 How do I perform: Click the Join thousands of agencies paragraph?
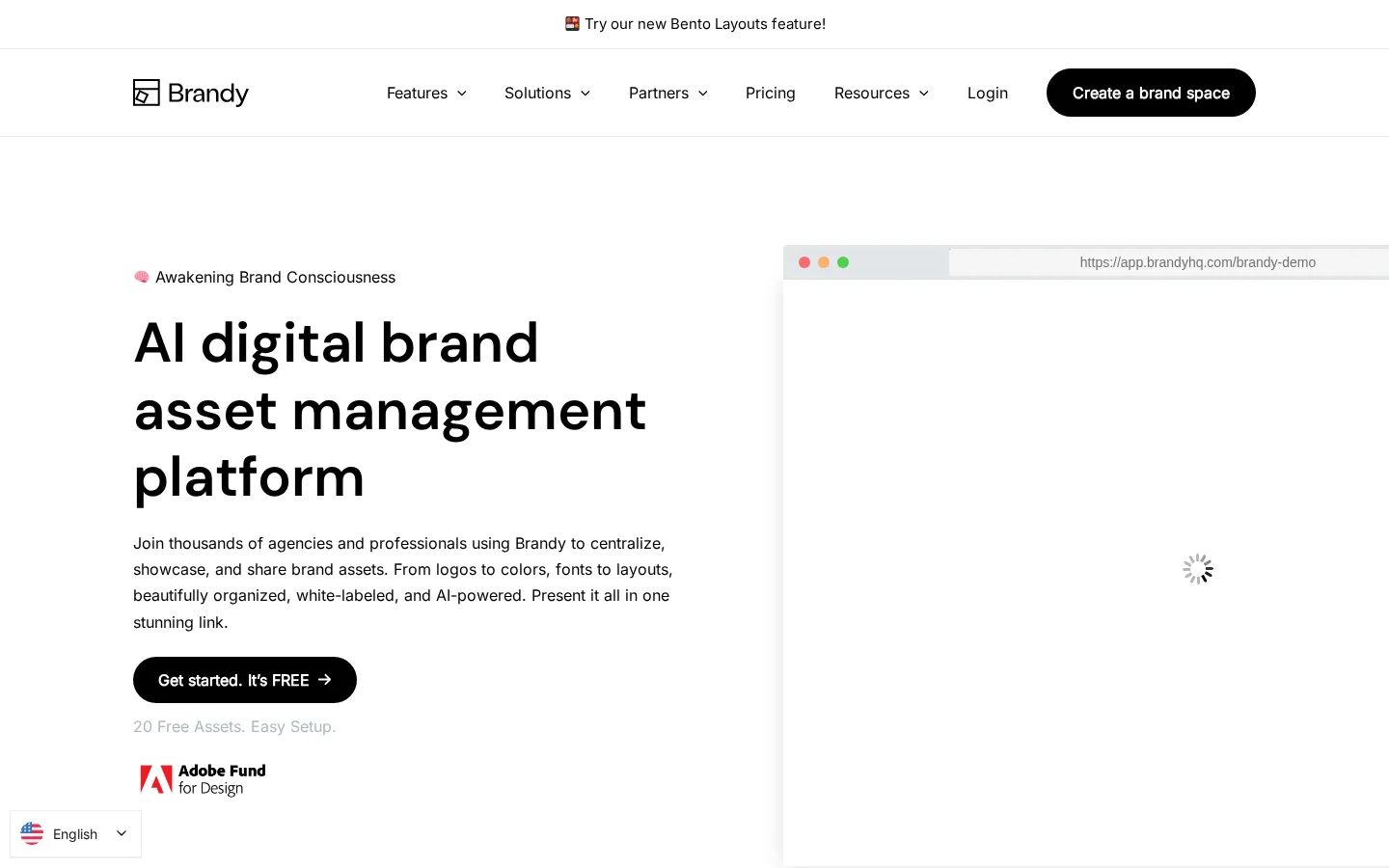tap(403, 583)
